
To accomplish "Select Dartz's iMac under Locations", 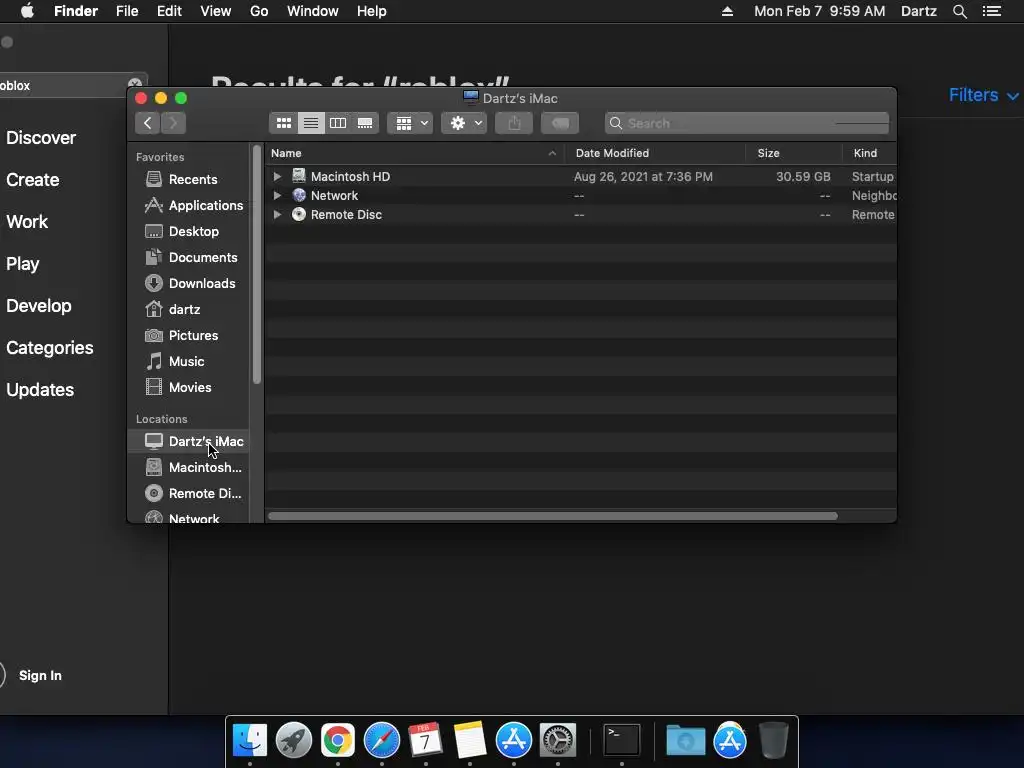I will (x=188, y=441).
